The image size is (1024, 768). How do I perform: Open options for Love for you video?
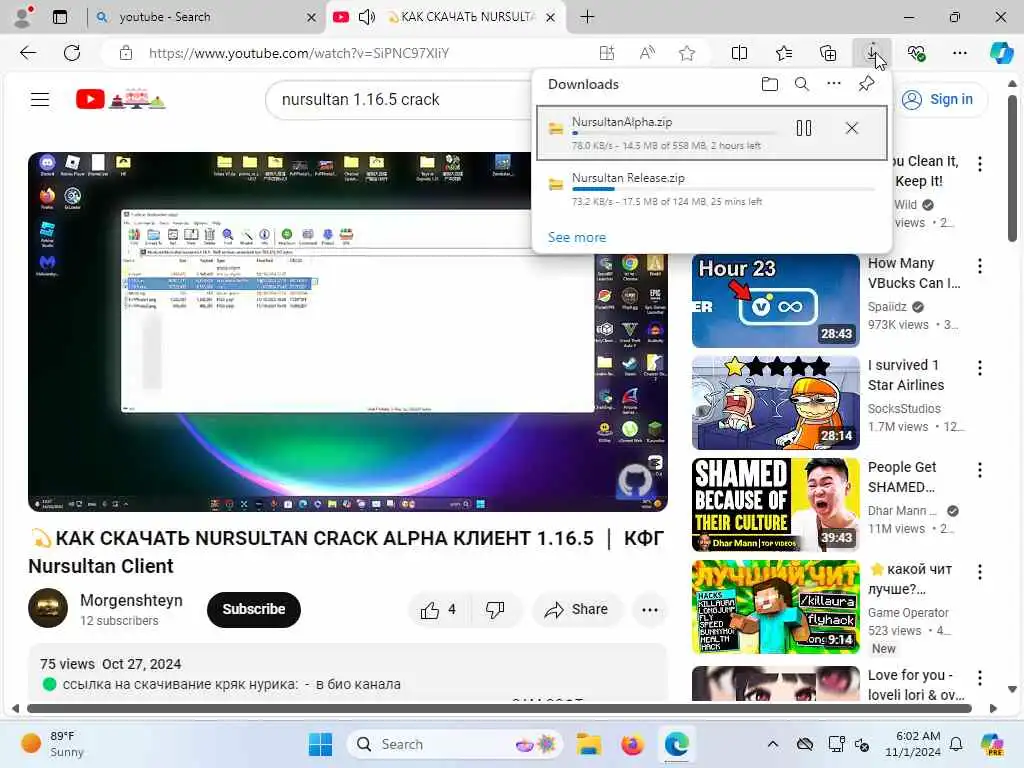pyautogui.click(x=980, y=678)
